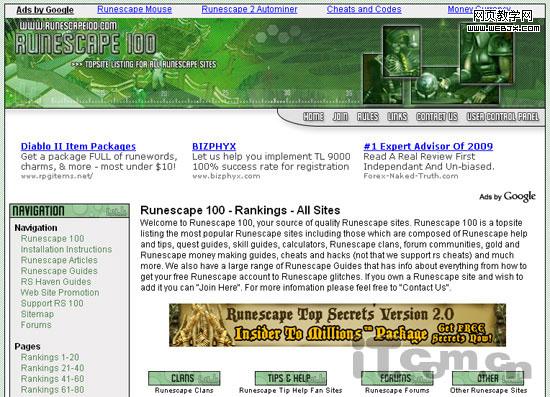550x397 pixels.
Task: Click the Runescape 100 site logo
Action: click(x=86, y=43)
